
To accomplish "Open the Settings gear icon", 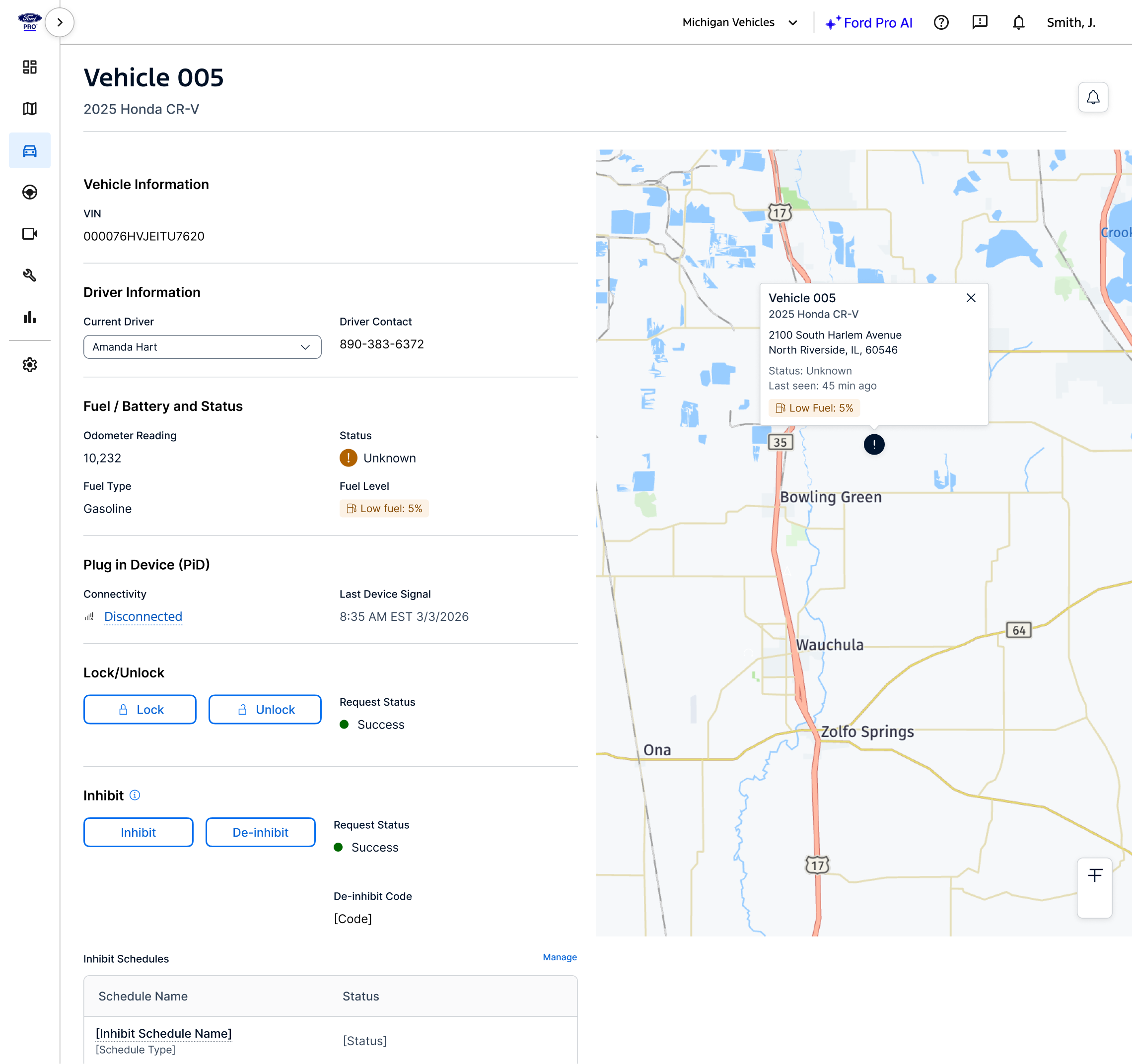I will click(30, 364).
